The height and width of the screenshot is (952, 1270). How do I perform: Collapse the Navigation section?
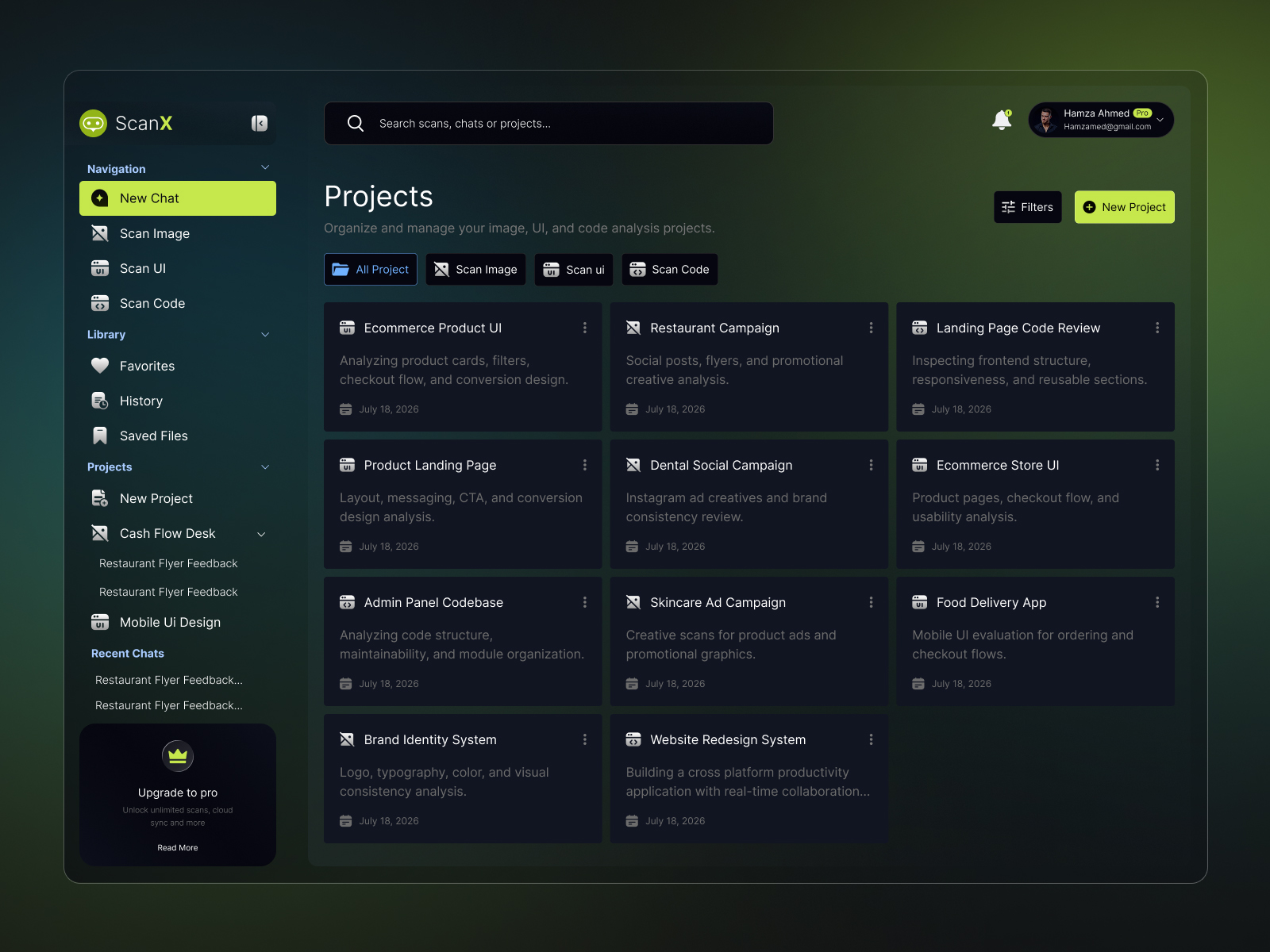265,167
